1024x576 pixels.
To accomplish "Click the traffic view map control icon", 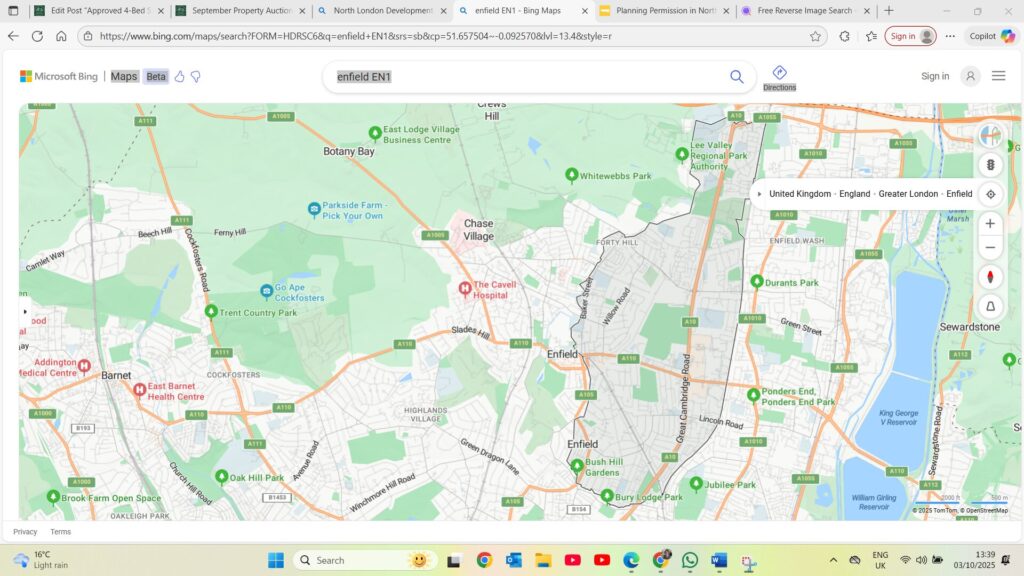I will point(990,164).
